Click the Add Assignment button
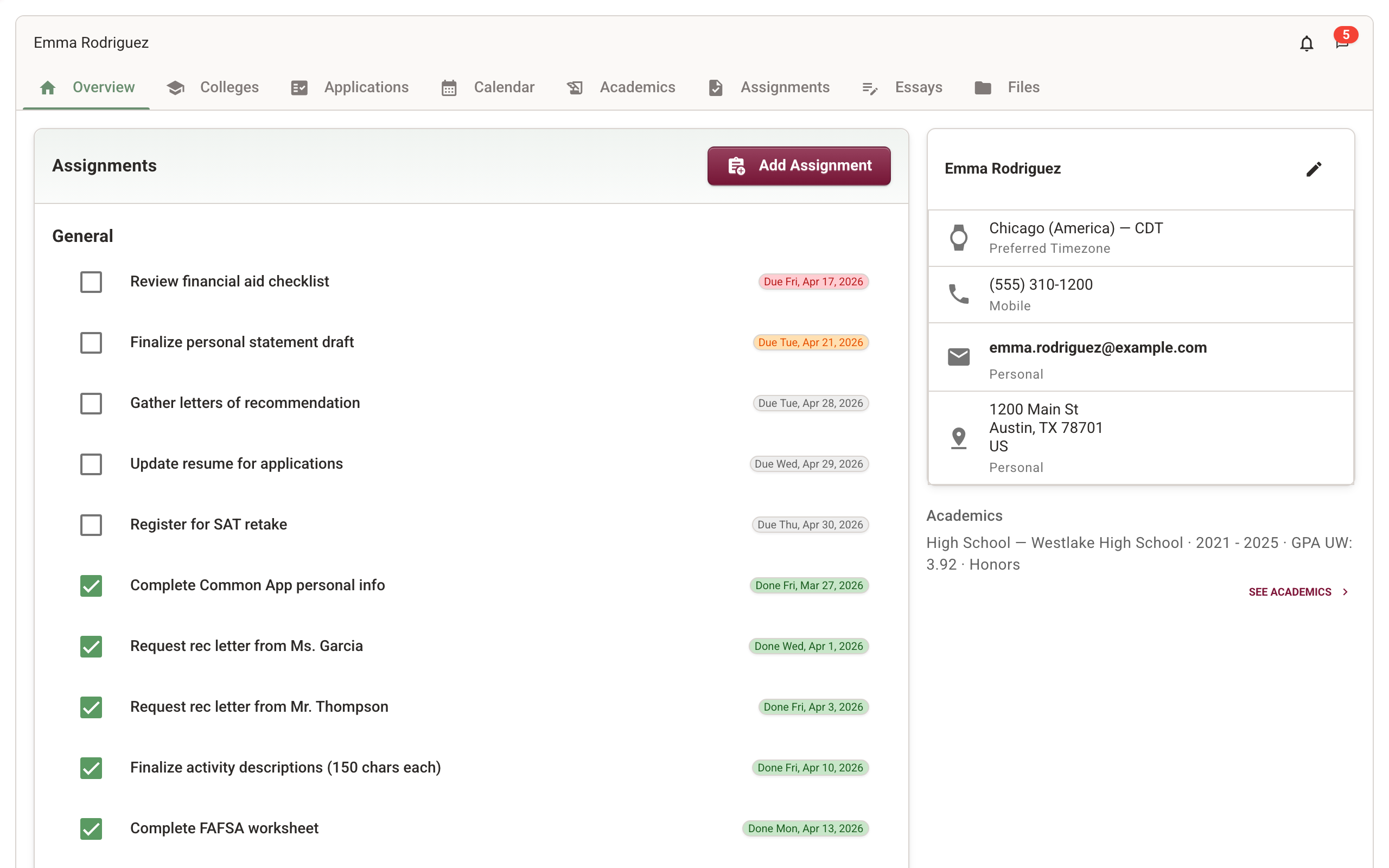 (x=798, y=166)
